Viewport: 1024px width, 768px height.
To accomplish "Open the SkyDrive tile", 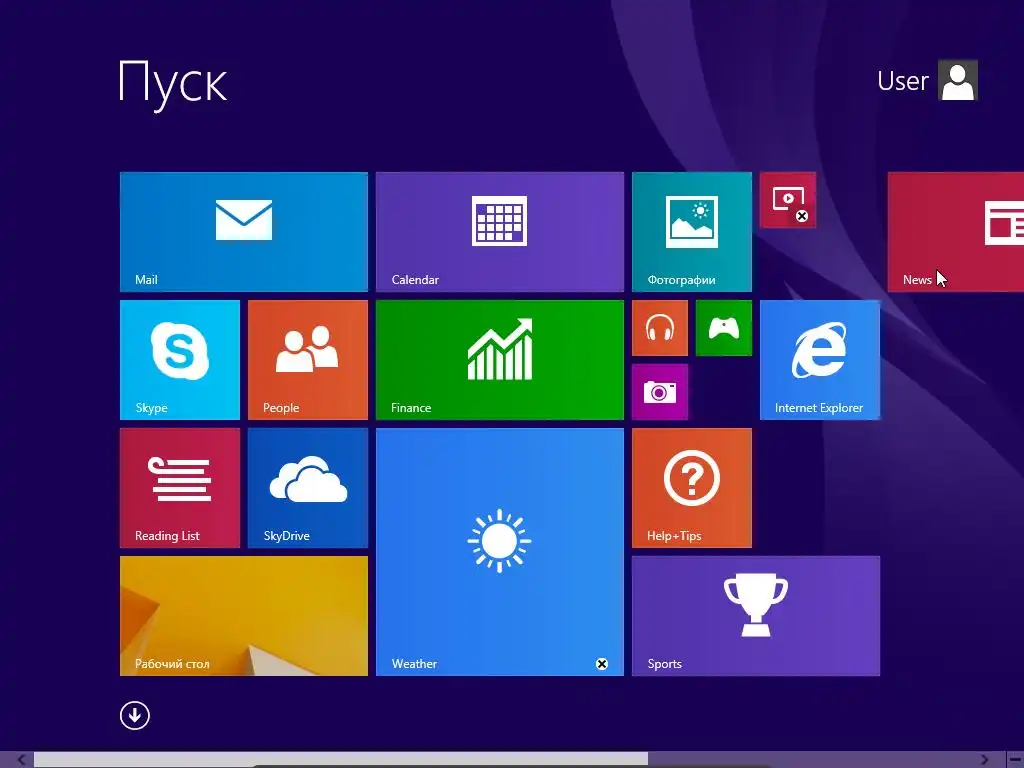I will point(308,488).
